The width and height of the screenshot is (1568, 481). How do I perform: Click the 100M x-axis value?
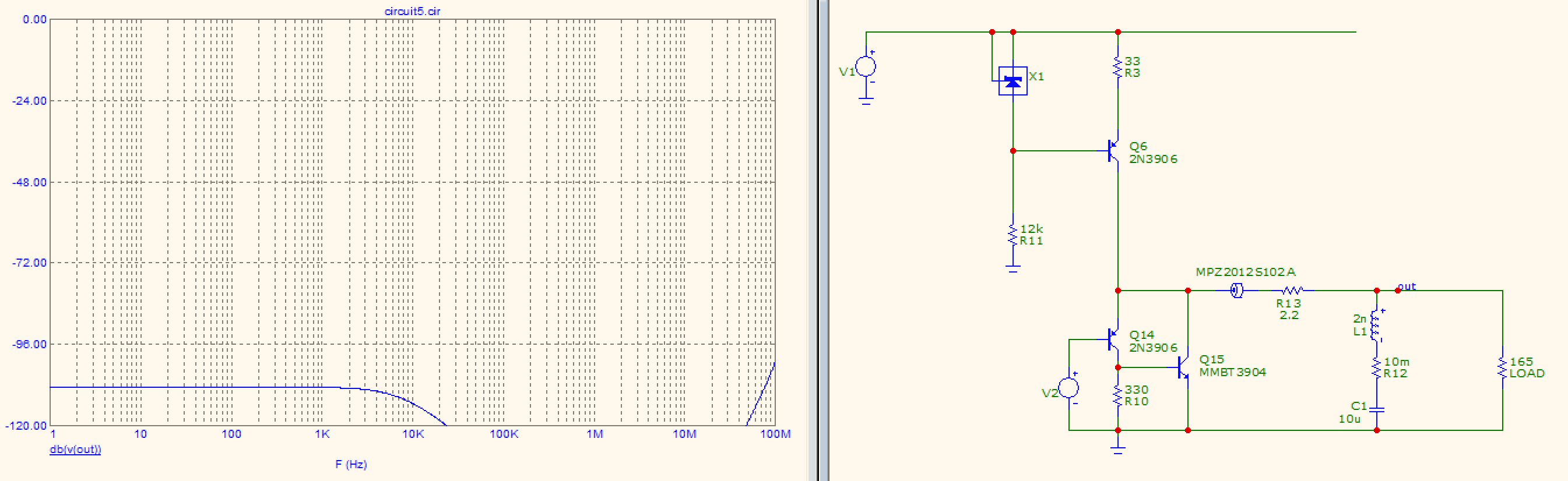[x=775, y=434]
